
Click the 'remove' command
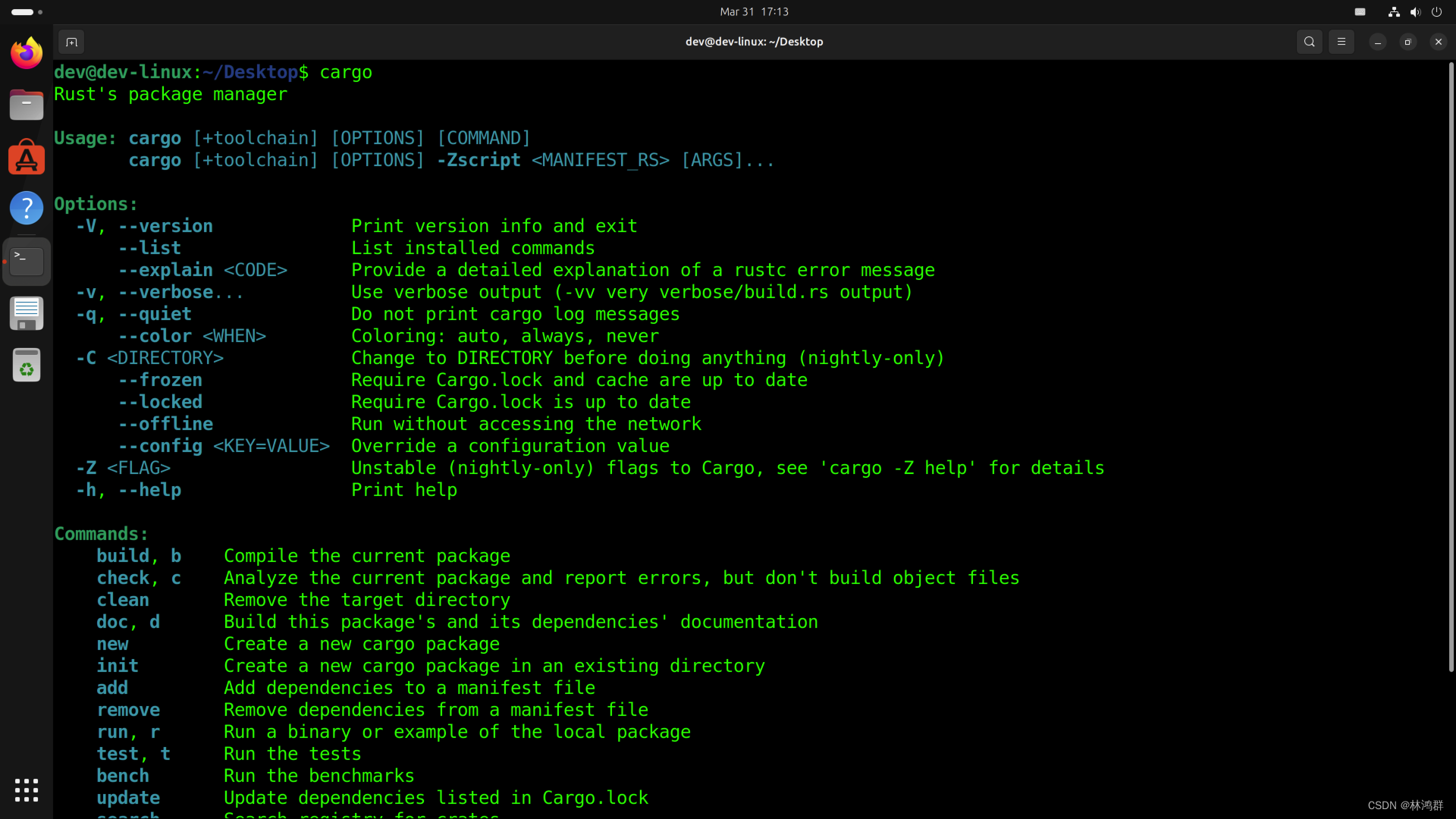(128, 710)
